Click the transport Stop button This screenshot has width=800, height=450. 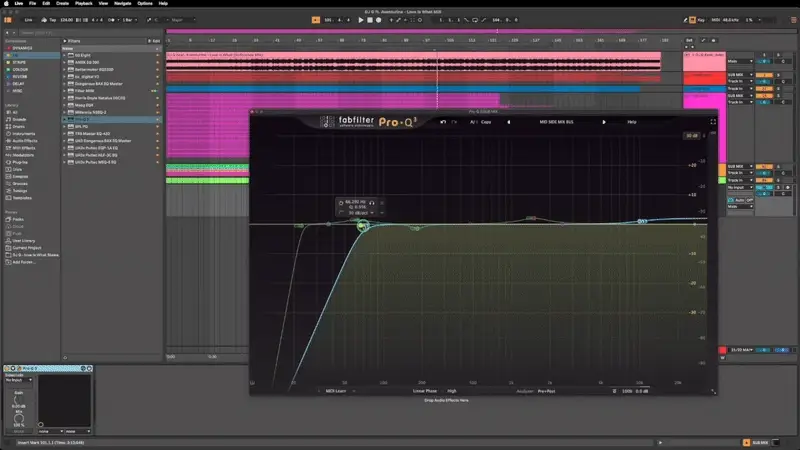click(370, 20)
